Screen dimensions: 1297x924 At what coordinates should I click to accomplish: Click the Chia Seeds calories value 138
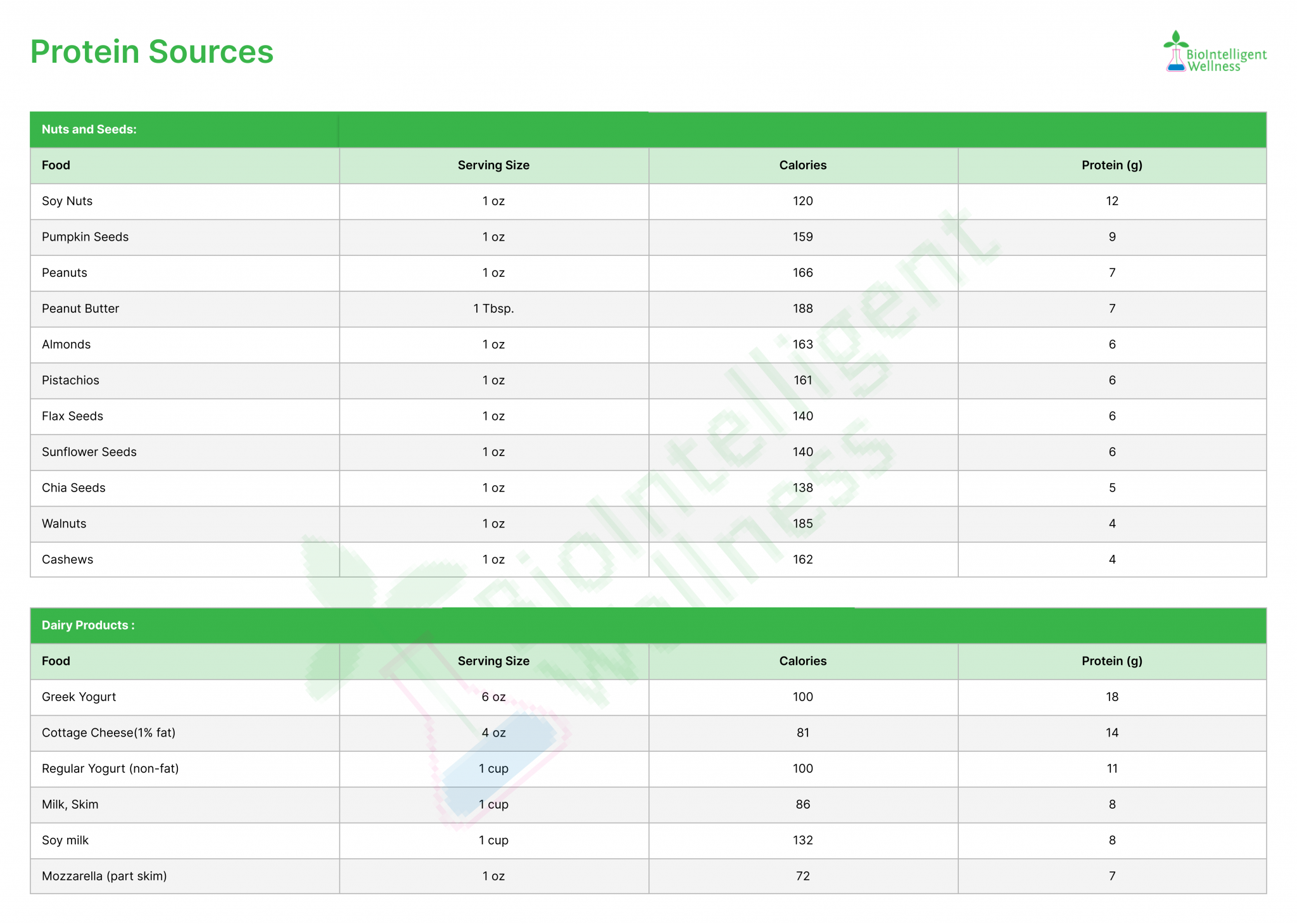tap(802, 488)
